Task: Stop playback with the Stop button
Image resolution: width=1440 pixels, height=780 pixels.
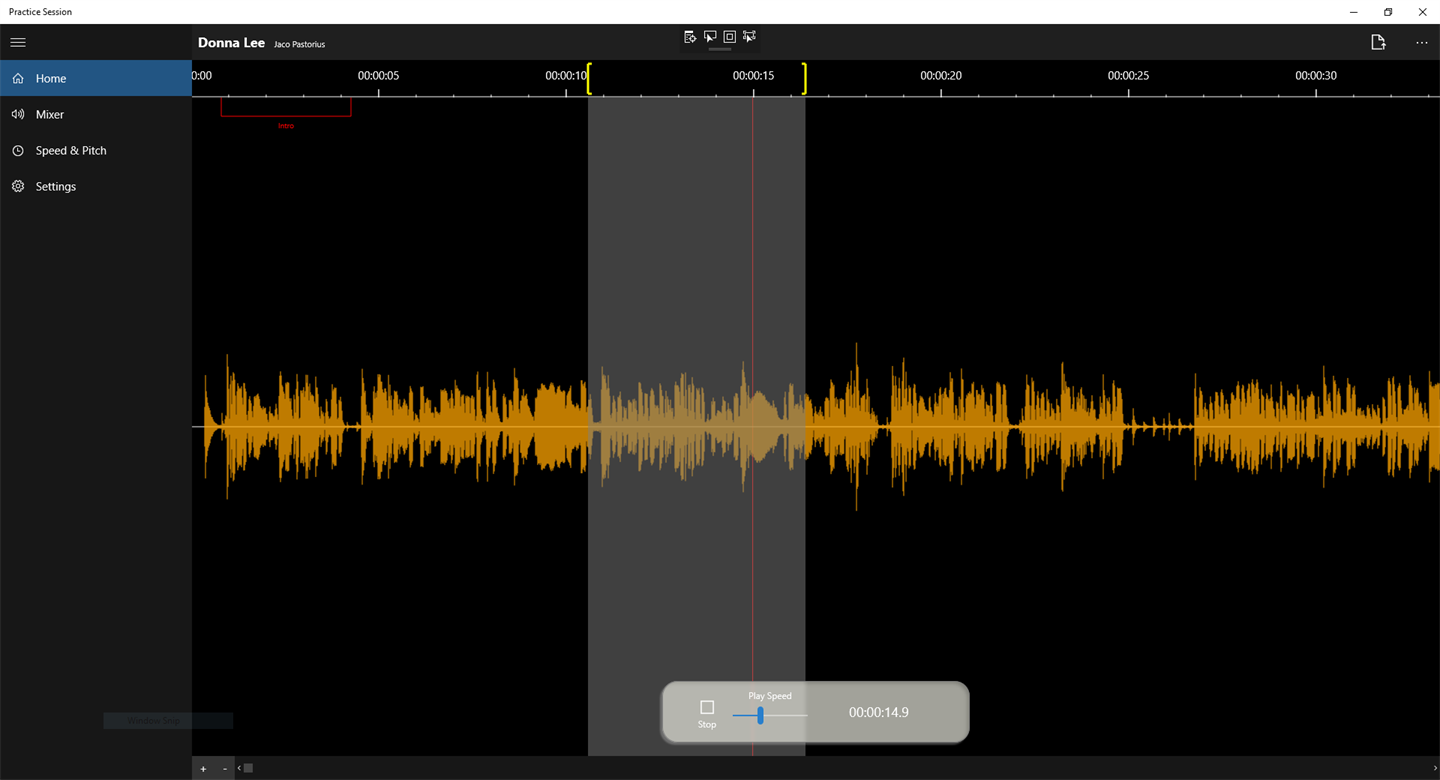Action: click(707, 713)
